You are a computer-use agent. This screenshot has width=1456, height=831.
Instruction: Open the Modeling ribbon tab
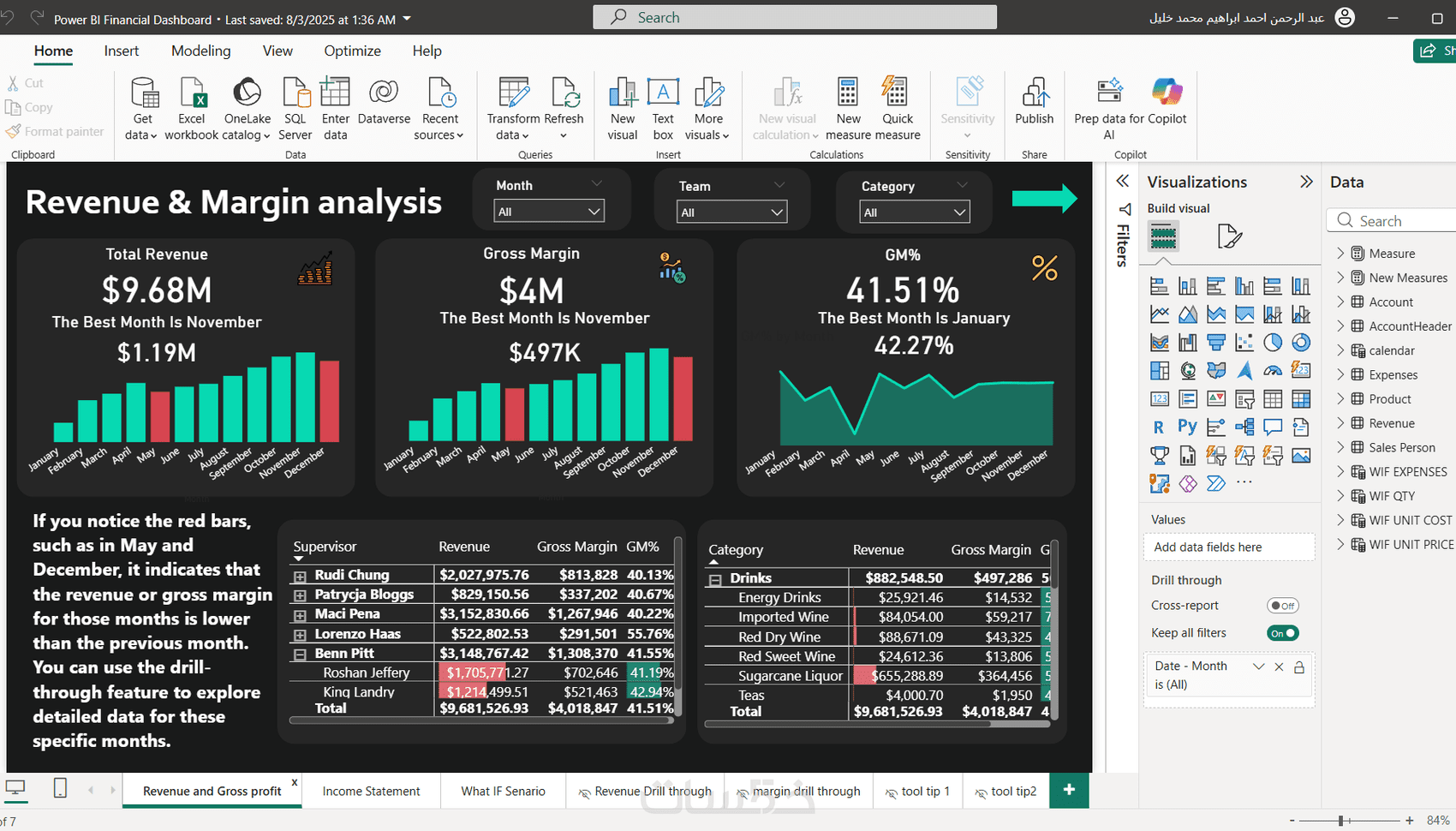click(200, 51)
